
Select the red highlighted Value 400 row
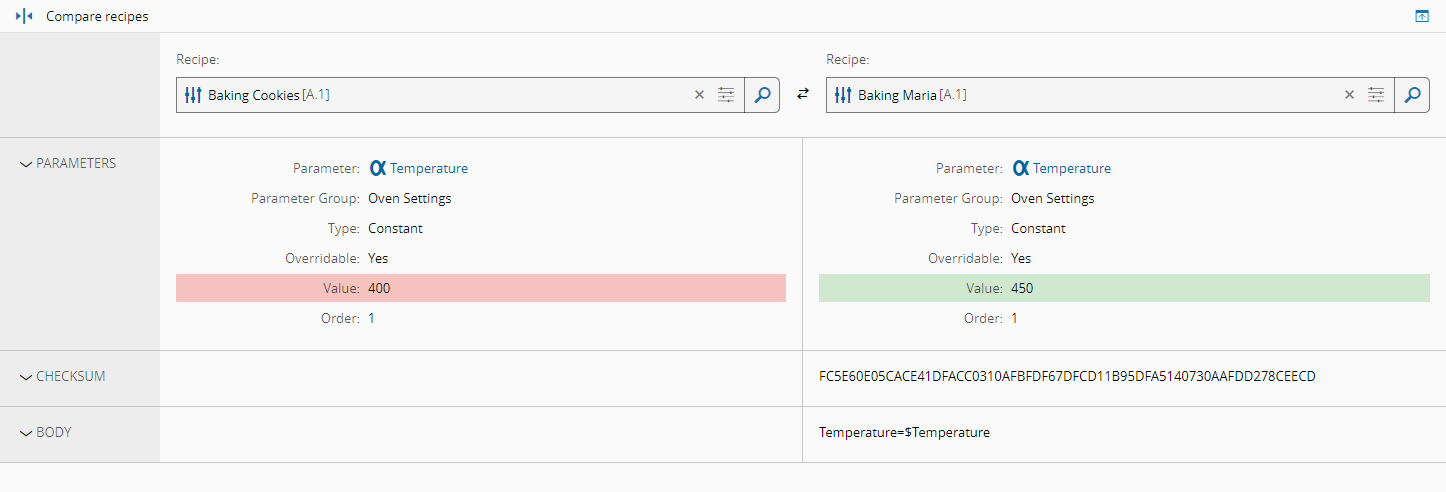click(480, 288)
